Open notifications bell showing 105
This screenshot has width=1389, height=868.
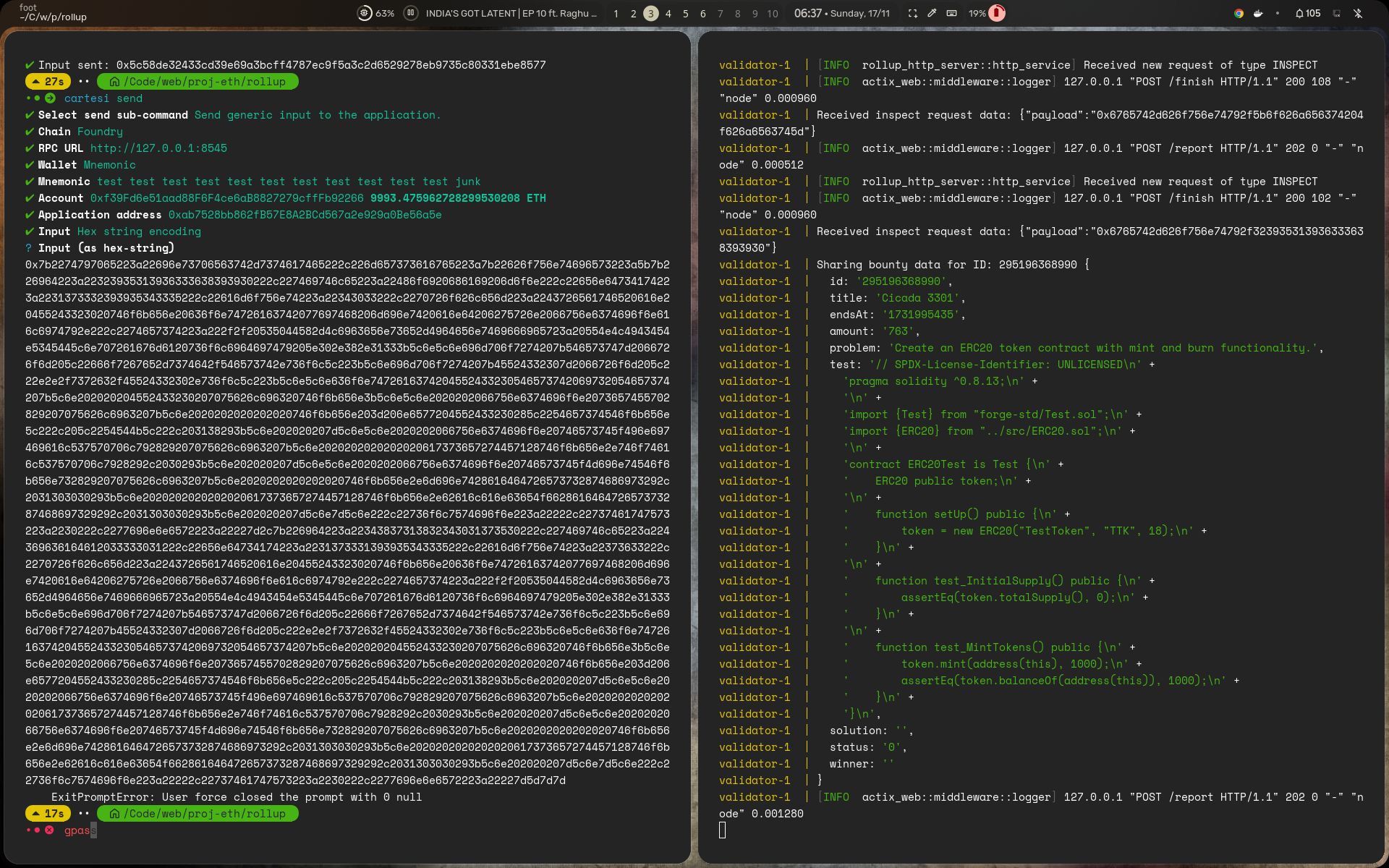[x=1308, y=13]
